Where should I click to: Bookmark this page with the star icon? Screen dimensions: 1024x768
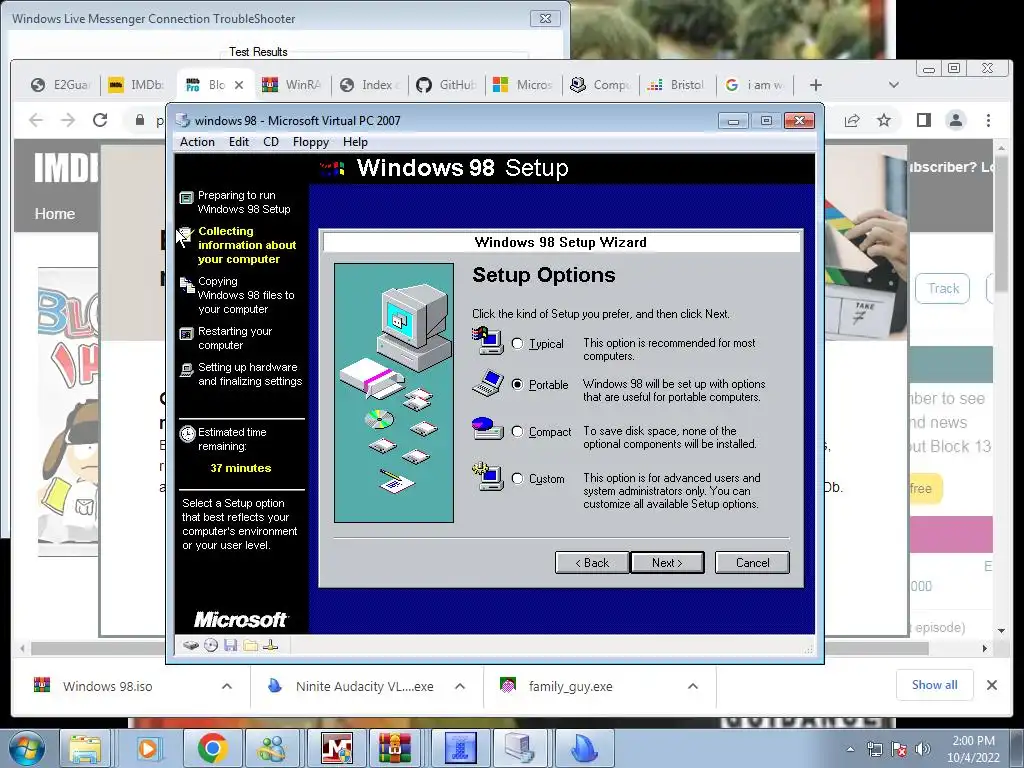pyautogui.click(x=884, y=120)
